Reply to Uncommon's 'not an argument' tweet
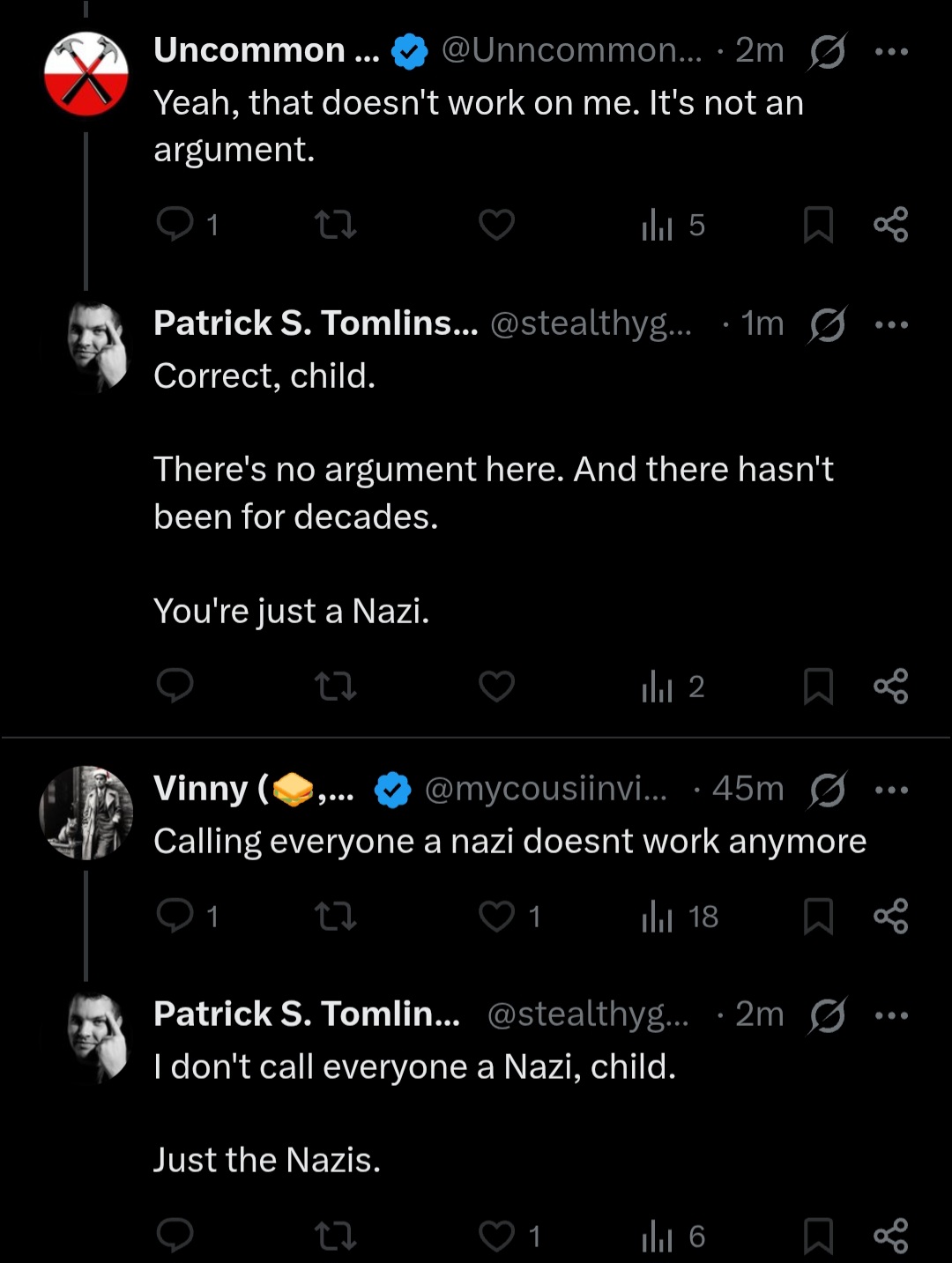This screenshot has width=952, height=1263. [187, 225]
